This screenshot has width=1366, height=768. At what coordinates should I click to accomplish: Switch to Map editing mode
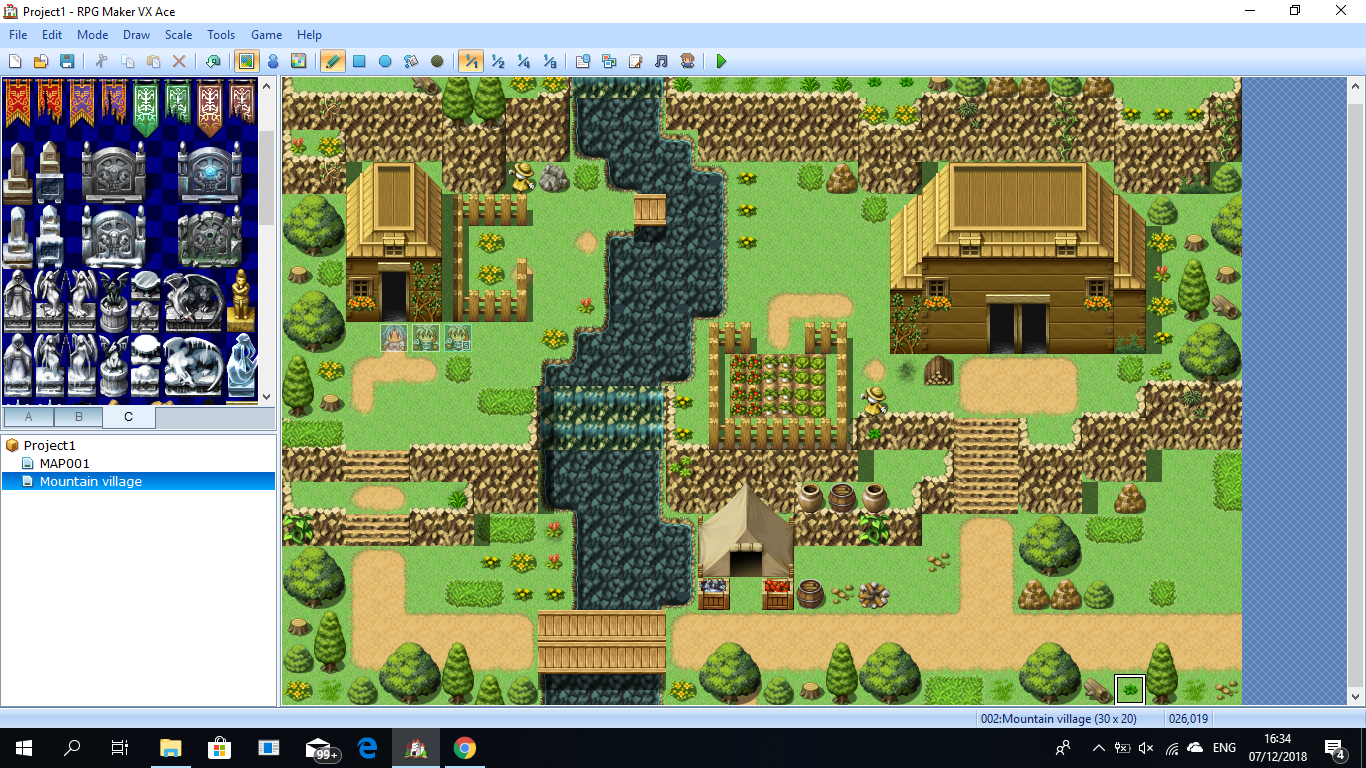[246, 61]
